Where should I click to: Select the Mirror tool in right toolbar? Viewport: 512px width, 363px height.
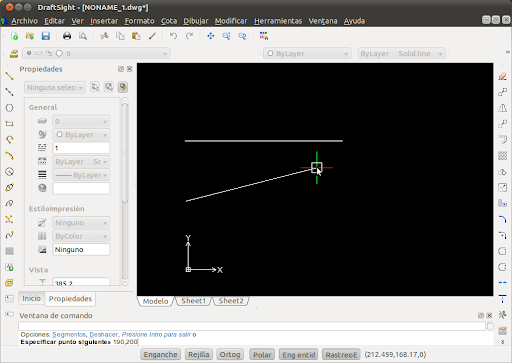[x=503, y=108]
